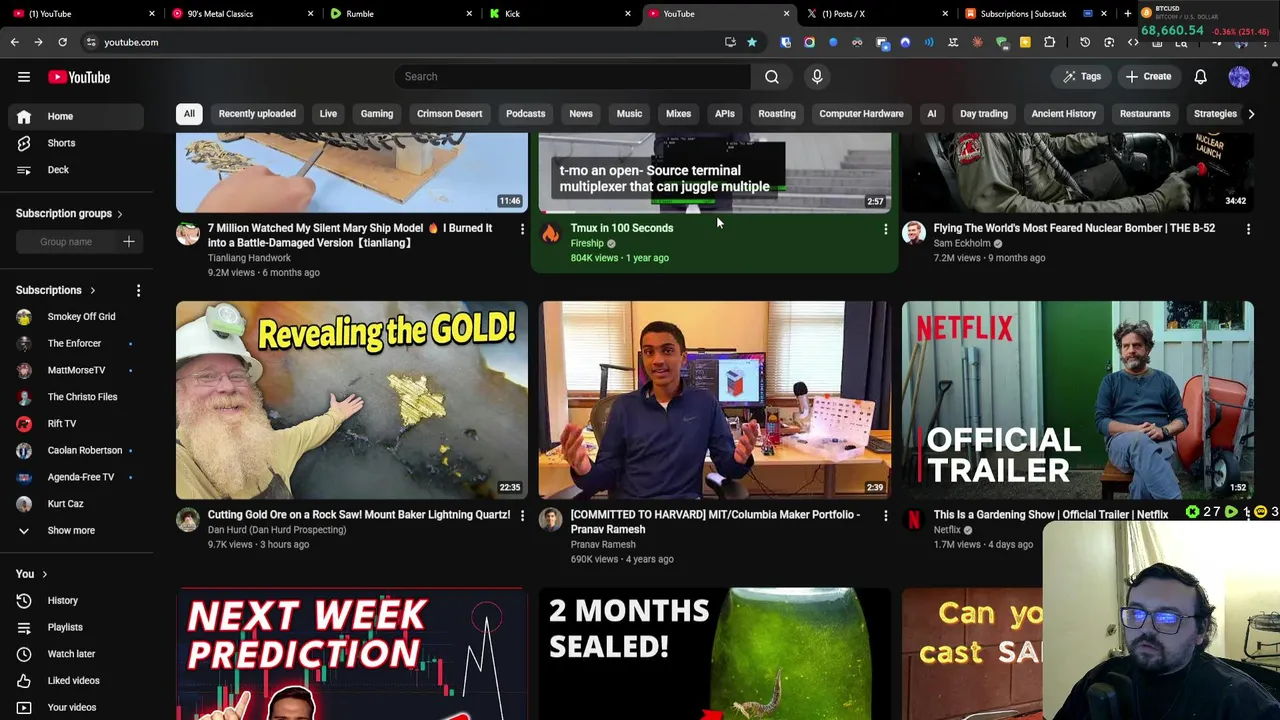Screen dimensions: 1280x720
Task: Open the Next Week Prediction thumbnail
Action: [352, 653]
